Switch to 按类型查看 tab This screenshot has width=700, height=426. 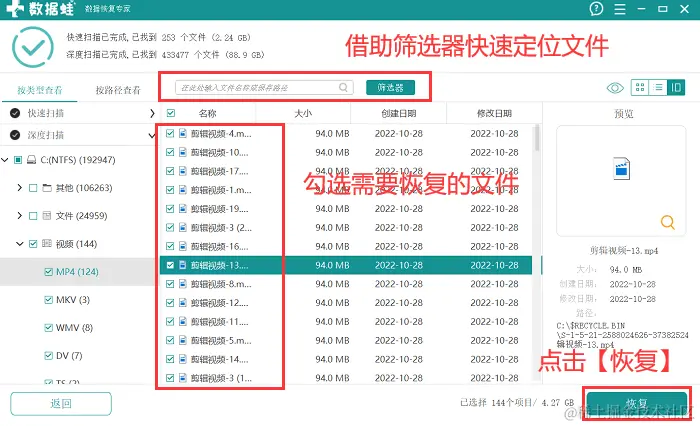(x=39, y=90)
